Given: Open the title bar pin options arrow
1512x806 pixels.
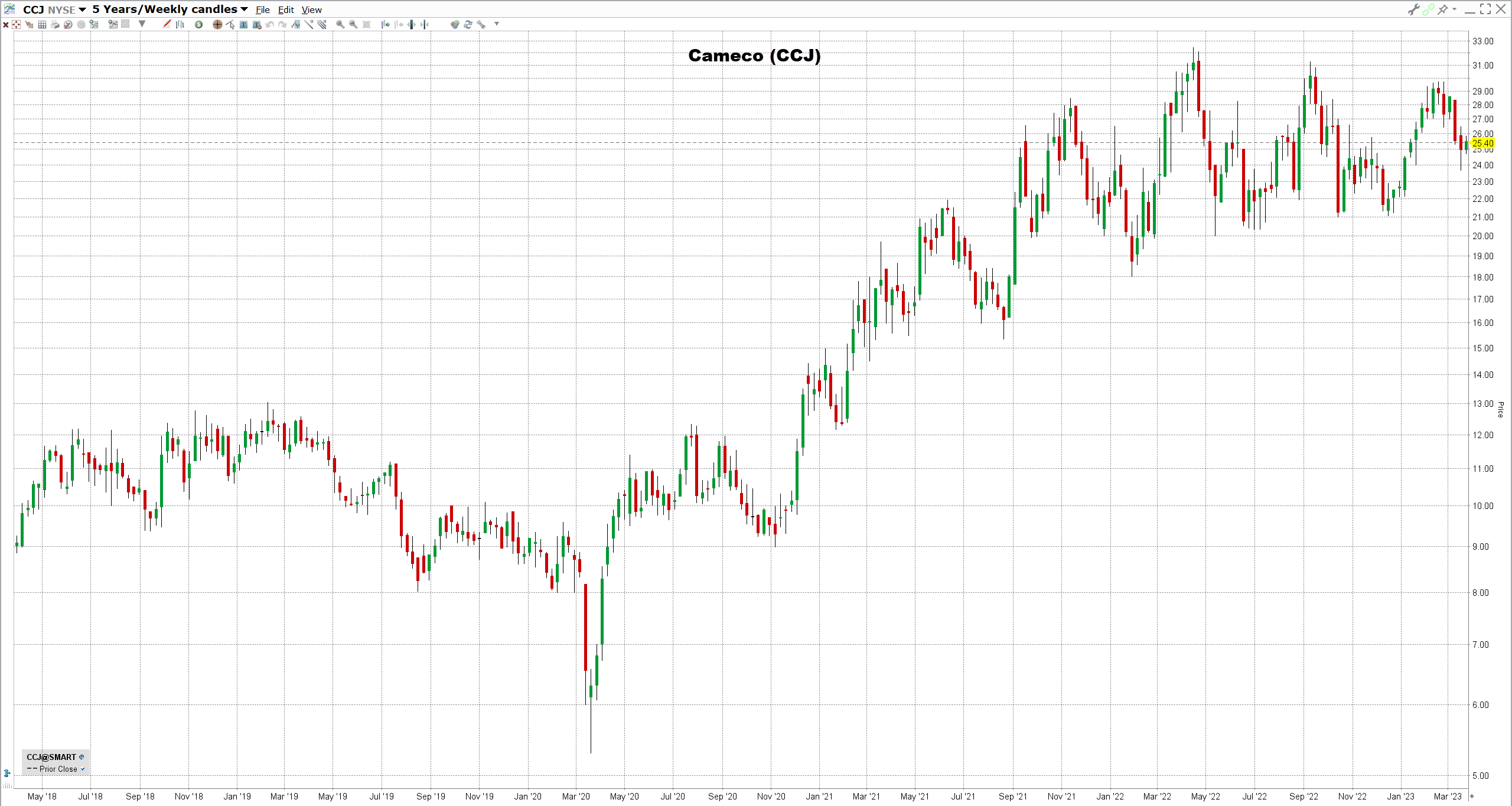Looking at the screenshot, I should [1454, 9].
